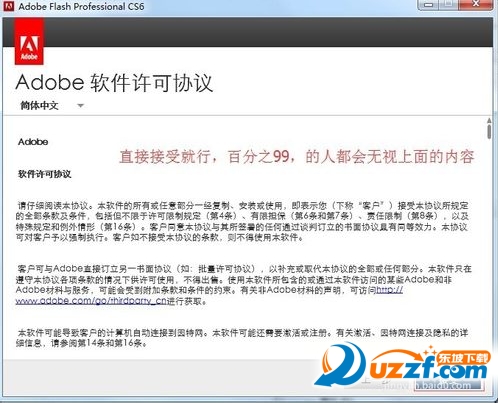Click the accept button beneath the watermark
The image size is (498, 403).
click(x=449, y=385)
